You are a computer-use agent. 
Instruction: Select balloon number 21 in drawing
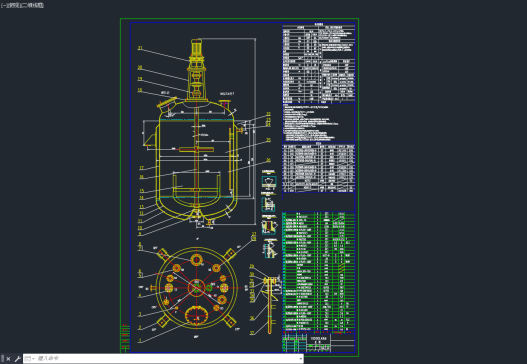[x=140, y=48]
